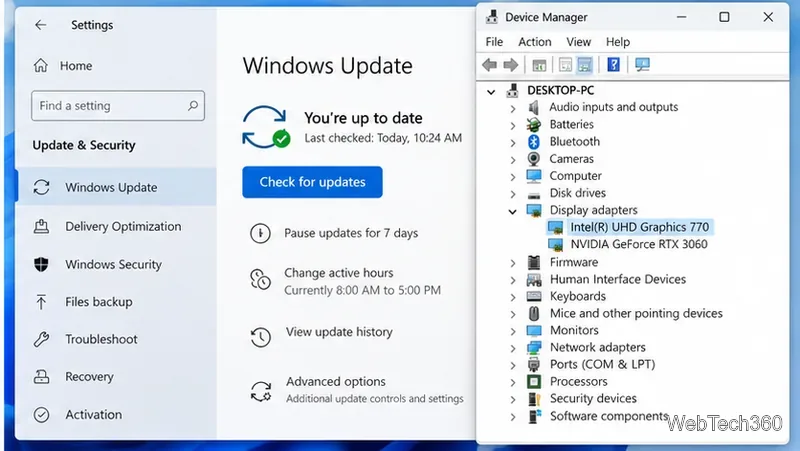This screenshot has width=800, height=451.
Task: Click the View update history icon
Action: (260, 337)
